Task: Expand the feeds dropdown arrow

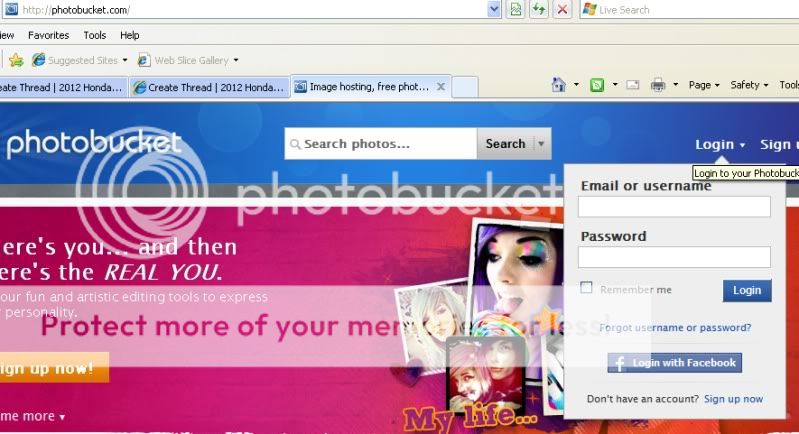Action: (x=615, y=85)
